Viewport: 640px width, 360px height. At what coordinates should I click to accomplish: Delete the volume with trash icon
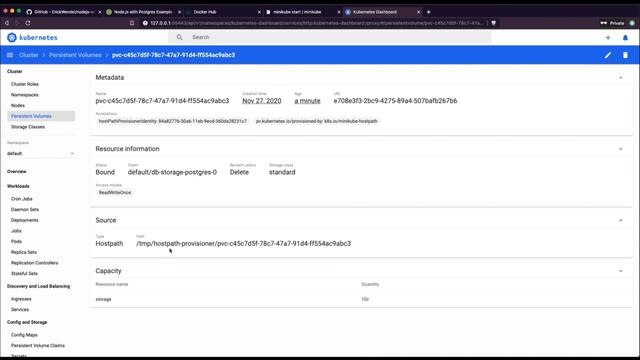click(625, 55)
